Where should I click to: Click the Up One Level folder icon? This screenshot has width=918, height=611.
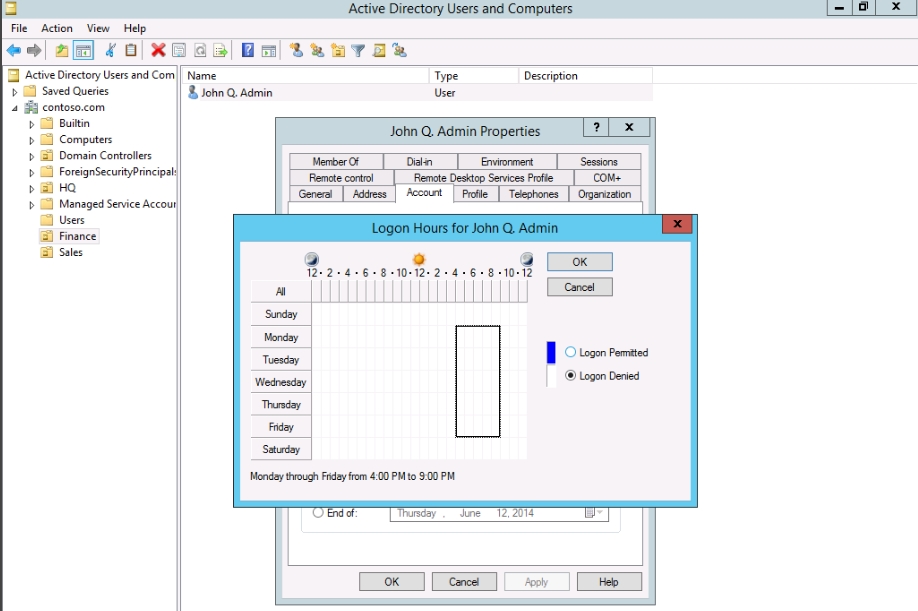point(62,50)
